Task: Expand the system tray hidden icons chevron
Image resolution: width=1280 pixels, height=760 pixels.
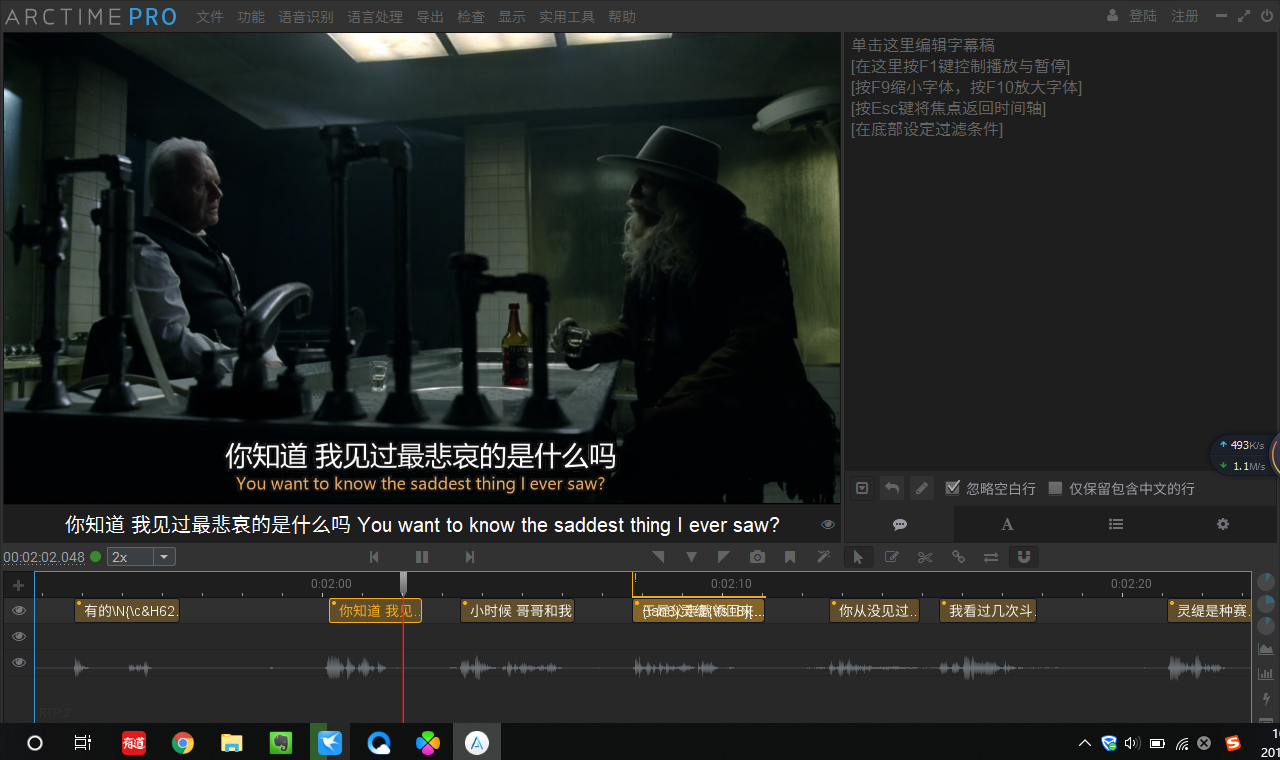Action: (x=1085, y=743)
